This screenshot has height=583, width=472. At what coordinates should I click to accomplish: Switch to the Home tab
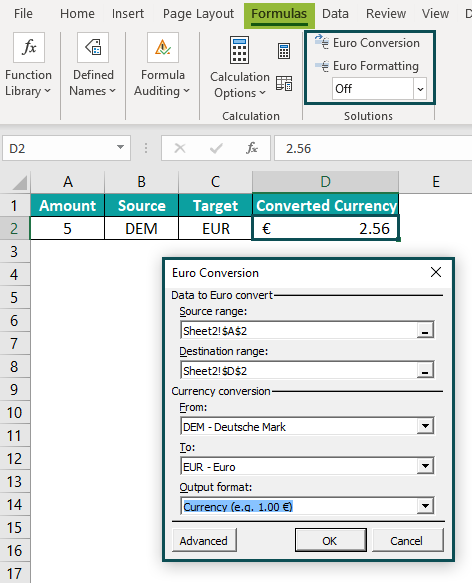(77, 14)
